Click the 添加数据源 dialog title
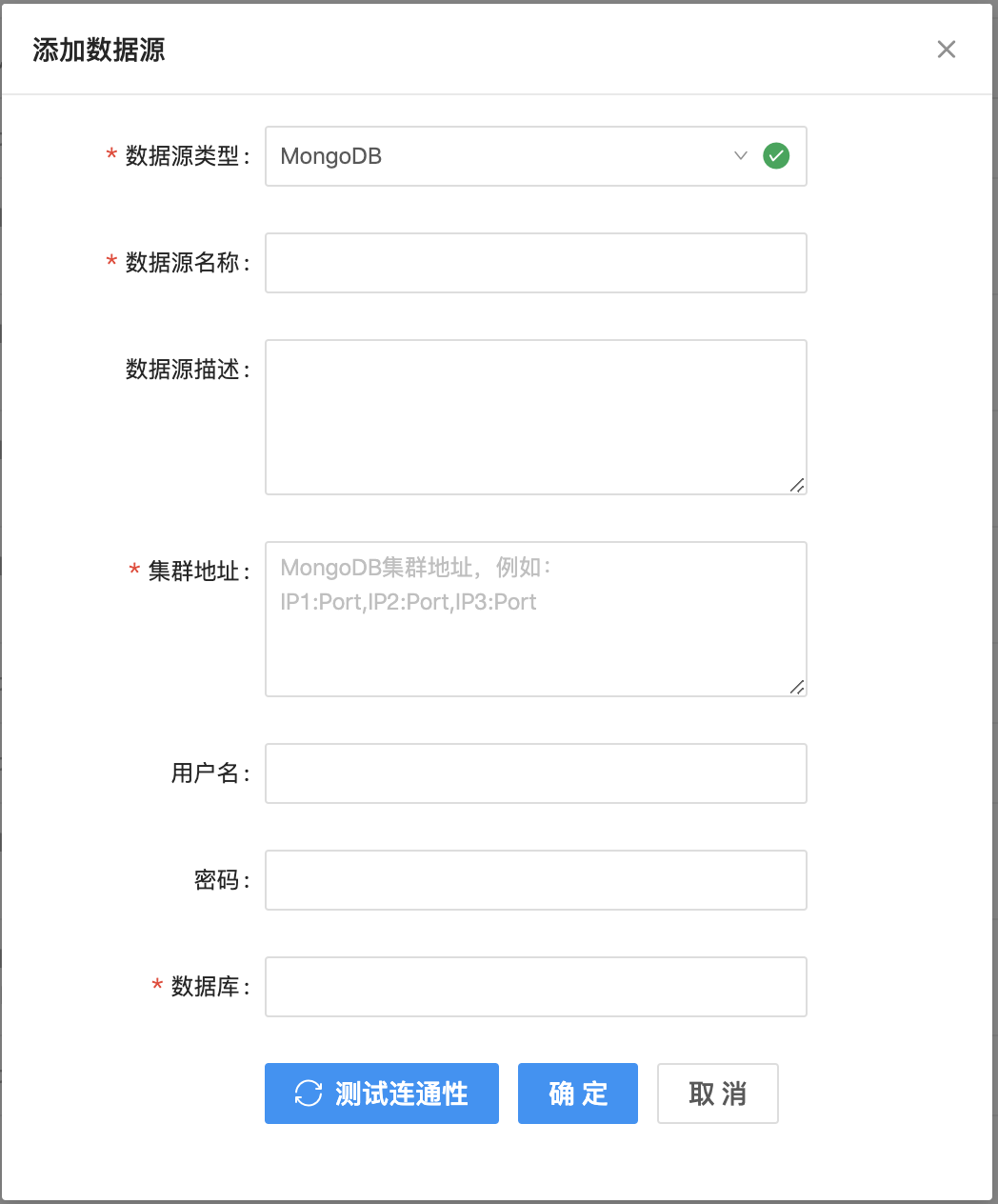Screen dimensions: 998x1204 coord(99,50)
